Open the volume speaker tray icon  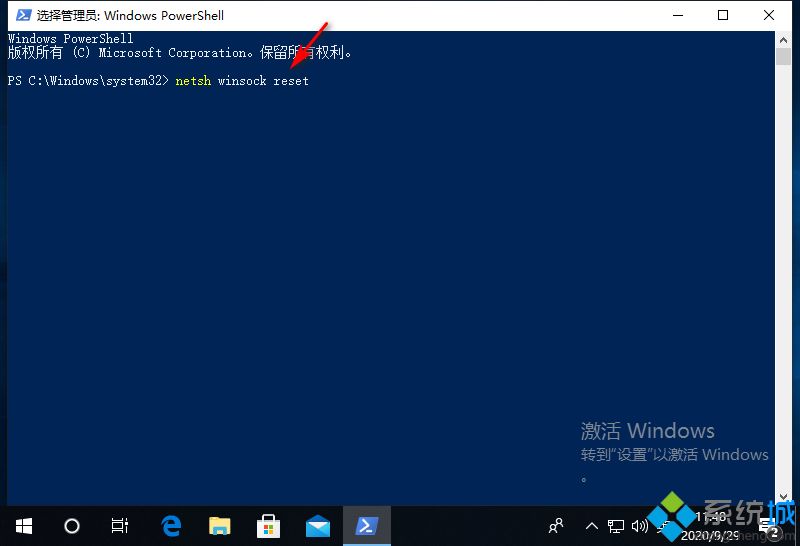point(639,526)
